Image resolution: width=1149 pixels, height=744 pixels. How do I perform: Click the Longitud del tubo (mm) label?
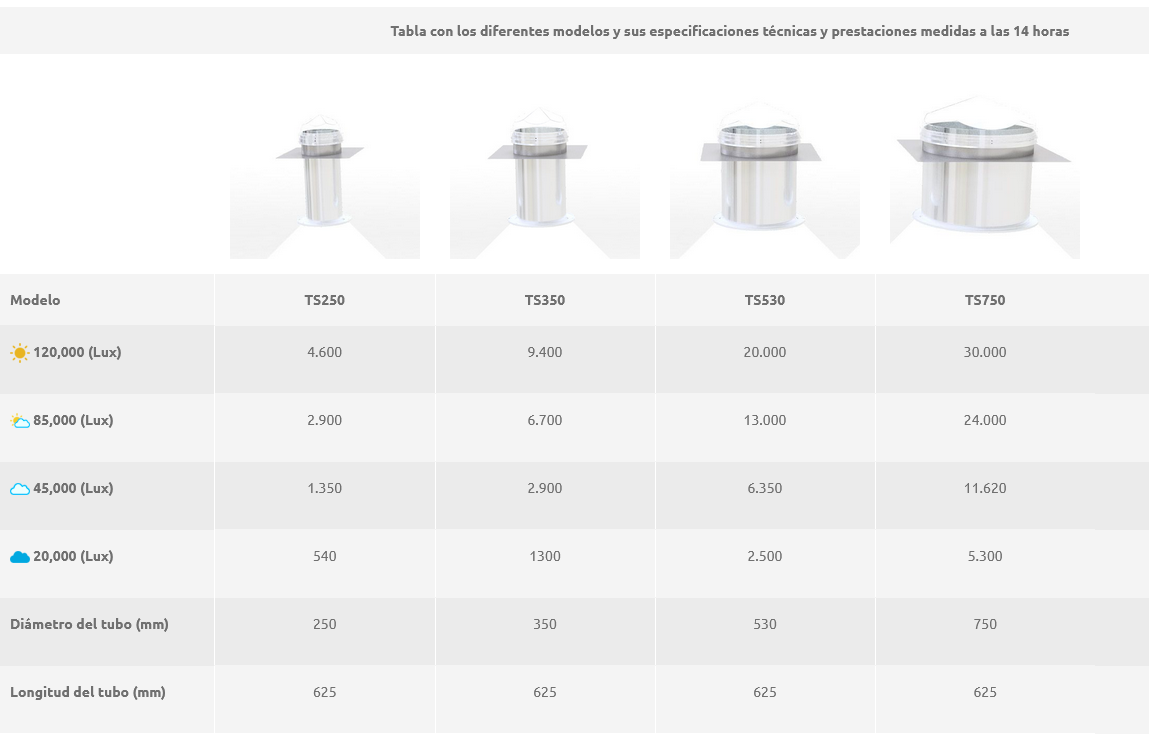(x=88, y=692)
